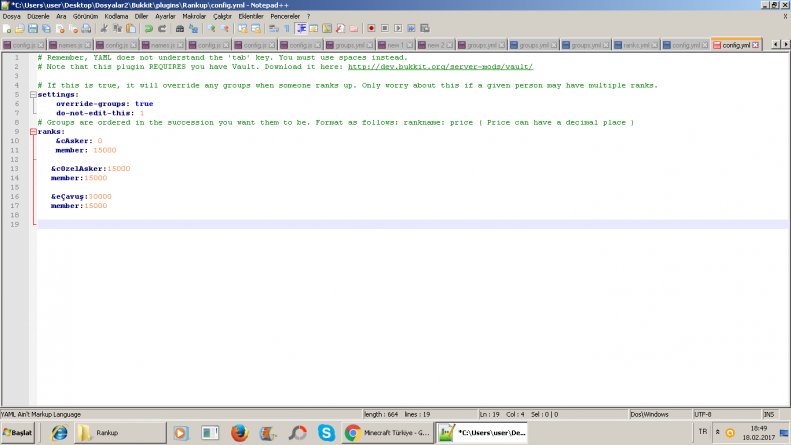Viewport: 791px width, 445px height.
Task: Click the override-groups: true line
Action: click(104, 104)
